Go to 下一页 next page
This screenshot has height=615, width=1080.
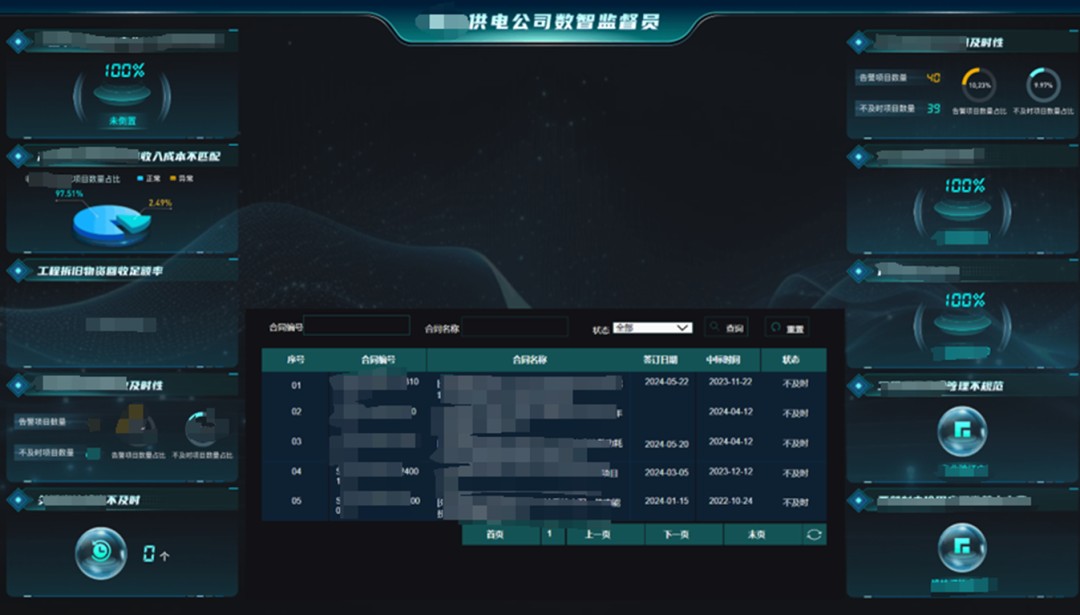(x=677, y=535)
